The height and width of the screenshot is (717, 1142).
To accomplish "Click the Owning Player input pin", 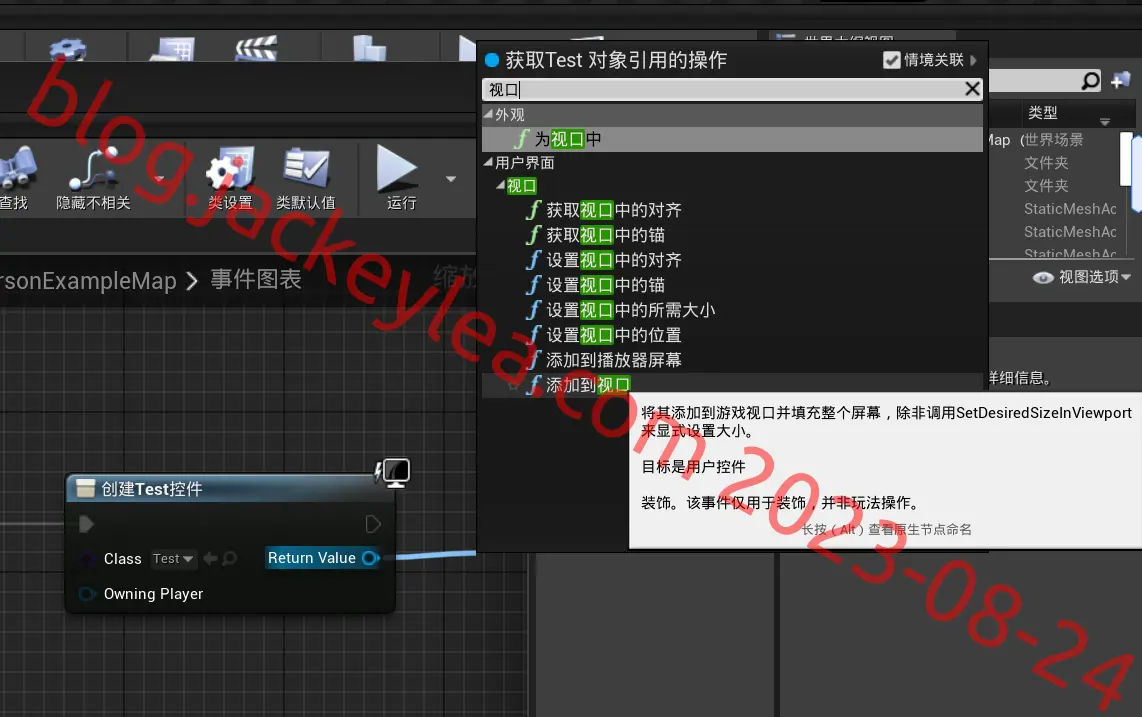I will 87,594.
